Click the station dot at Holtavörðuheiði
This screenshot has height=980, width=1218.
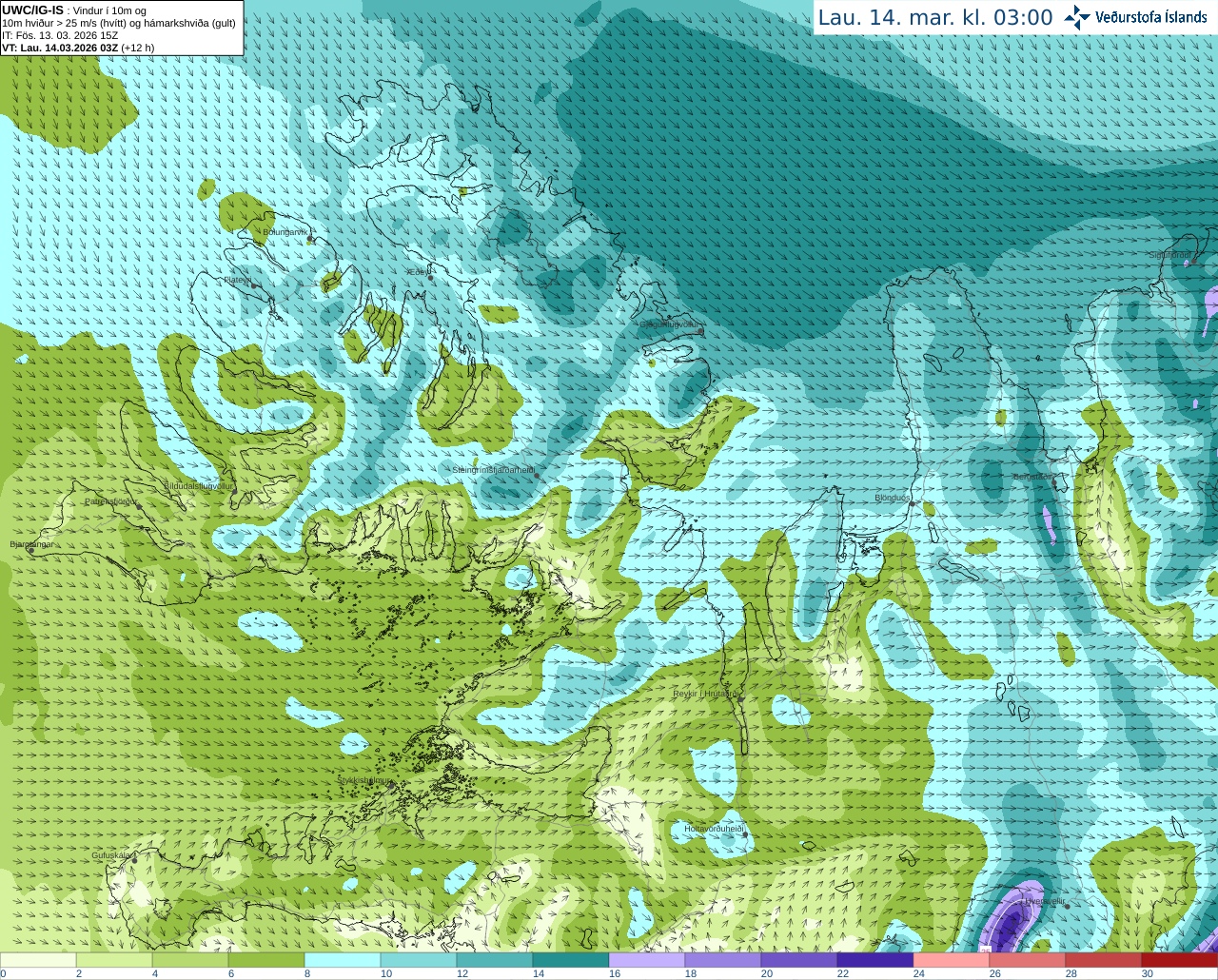point(745,834)
